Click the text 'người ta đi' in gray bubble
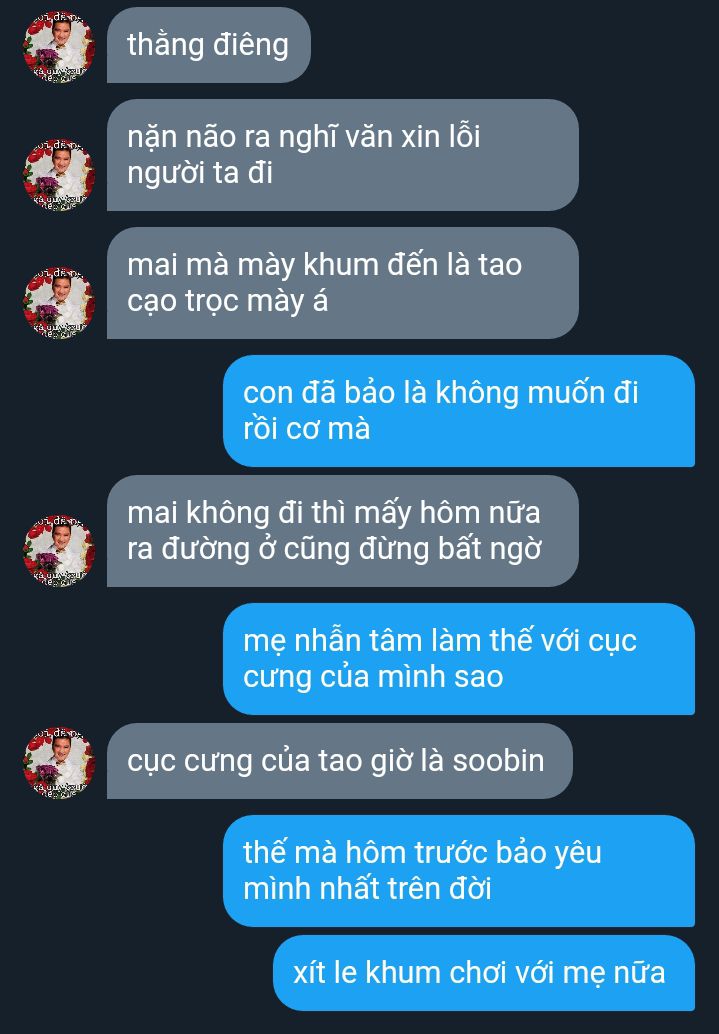The height and width of the screenshot is (1034, 719). [200, 173]
